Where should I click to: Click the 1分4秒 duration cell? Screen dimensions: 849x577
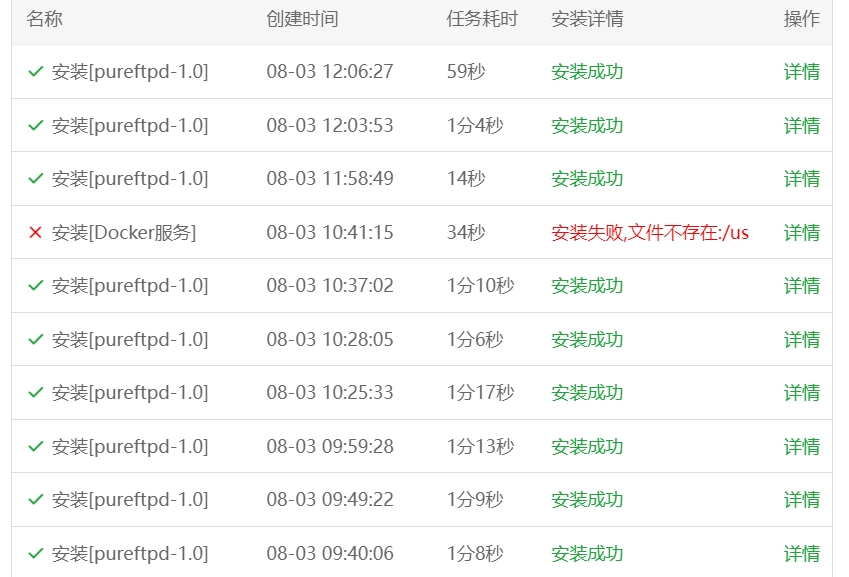pyautogui.click(x=475, y=126)
